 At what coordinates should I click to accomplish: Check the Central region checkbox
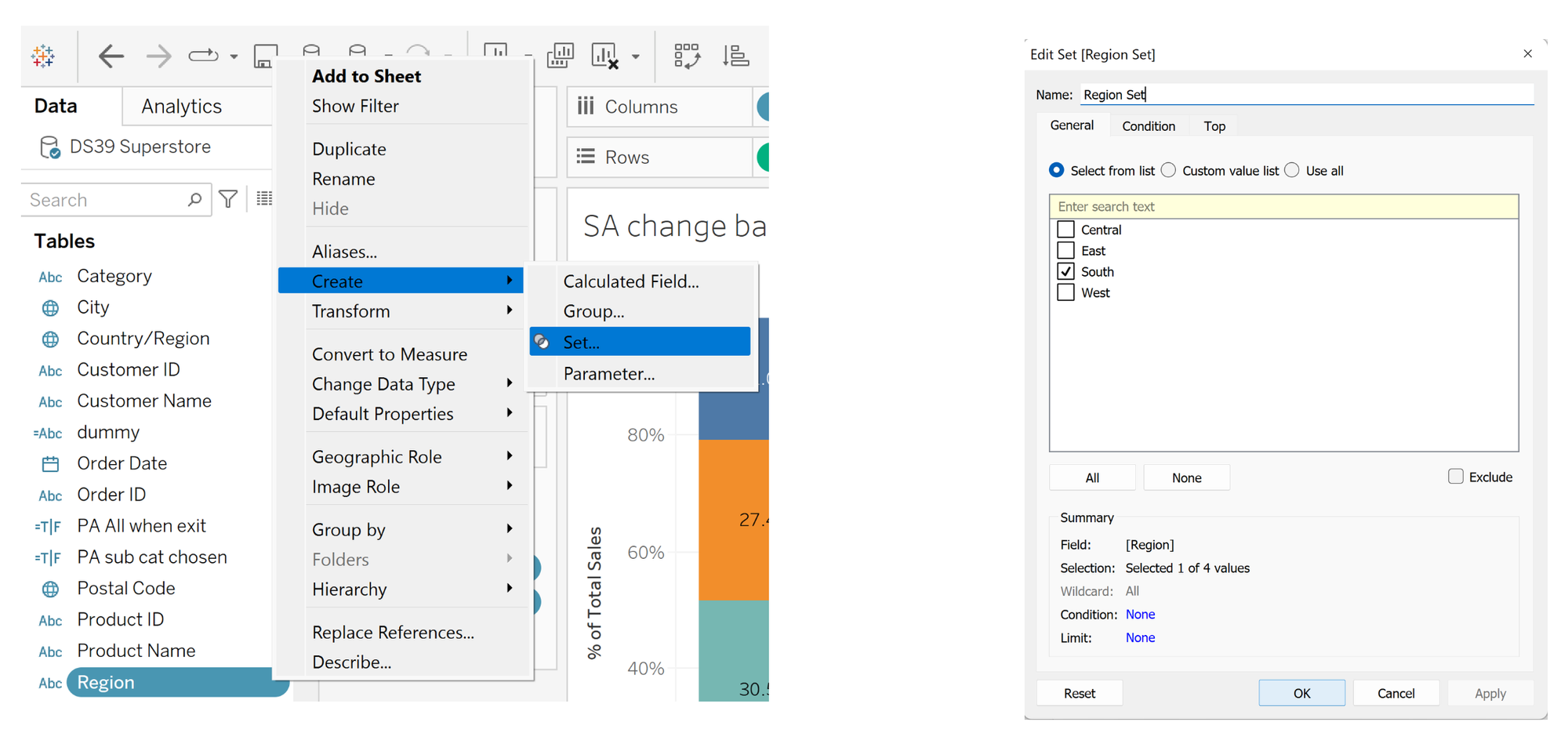1065,230
